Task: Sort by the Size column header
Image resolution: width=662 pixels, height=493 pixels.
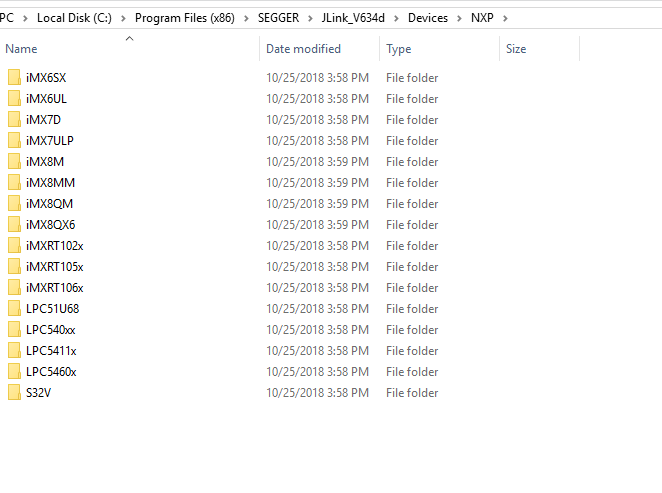Action: [x=516, y=49]
